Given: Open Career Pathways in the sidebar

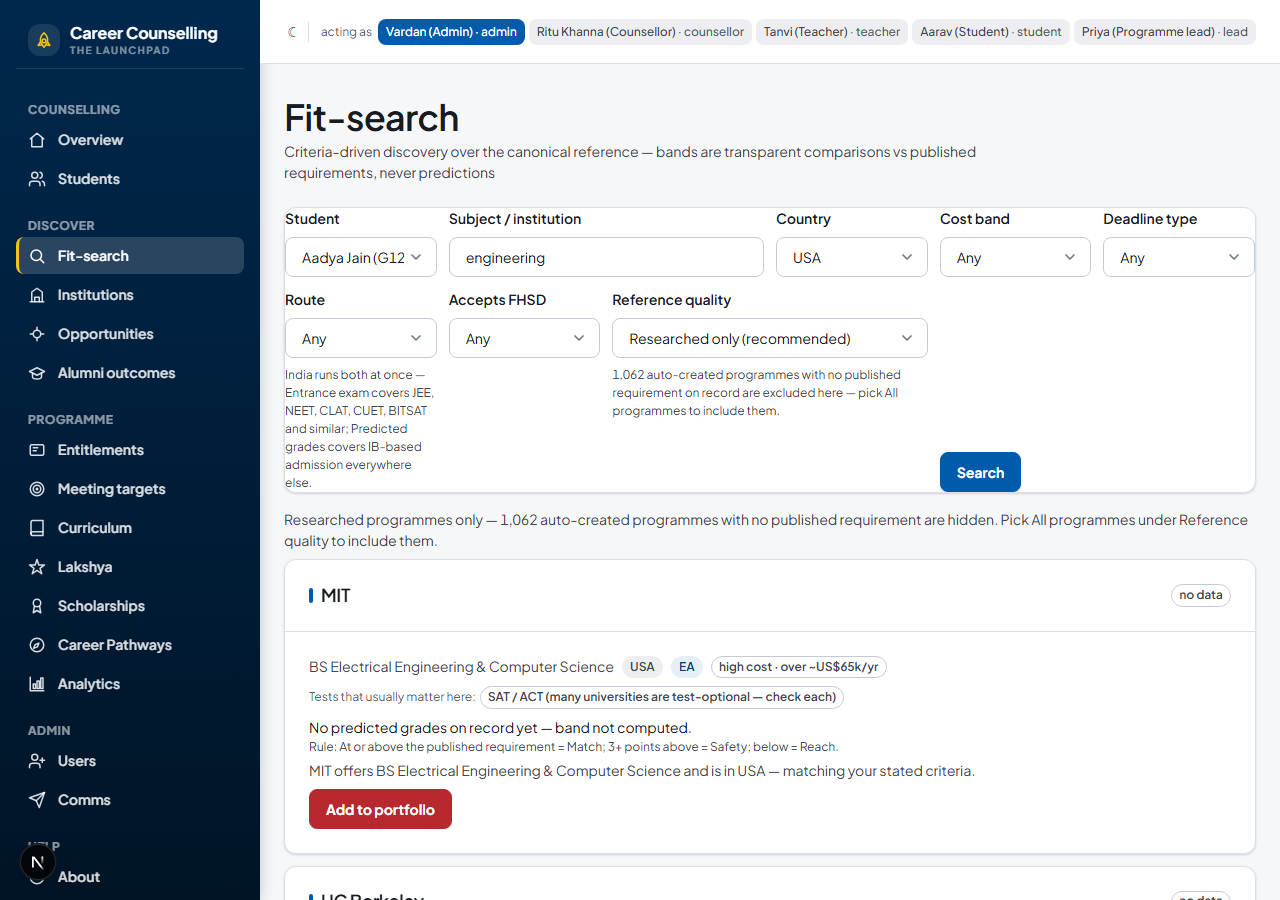Looking at the screenshot, I should pyautogui.click(x=130, y=645).
